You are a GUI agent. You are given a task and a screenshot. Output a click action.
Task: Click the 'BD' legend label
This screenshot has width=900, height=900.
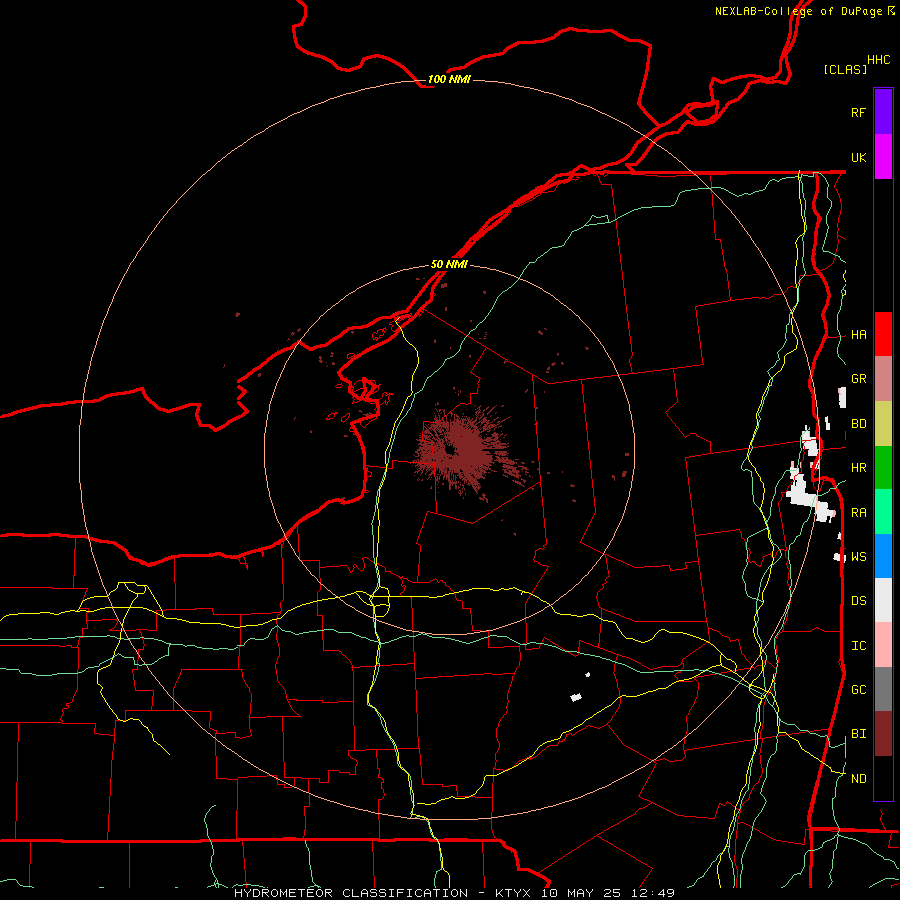point(858,424)
